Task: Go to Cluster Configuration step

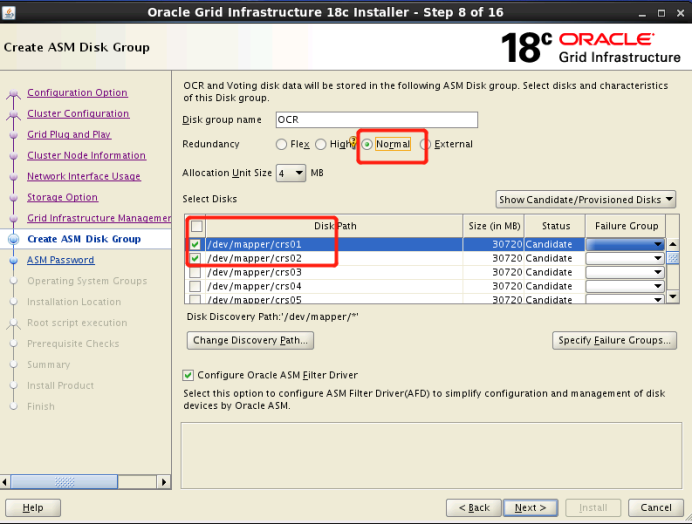Action: click(78, 114)
